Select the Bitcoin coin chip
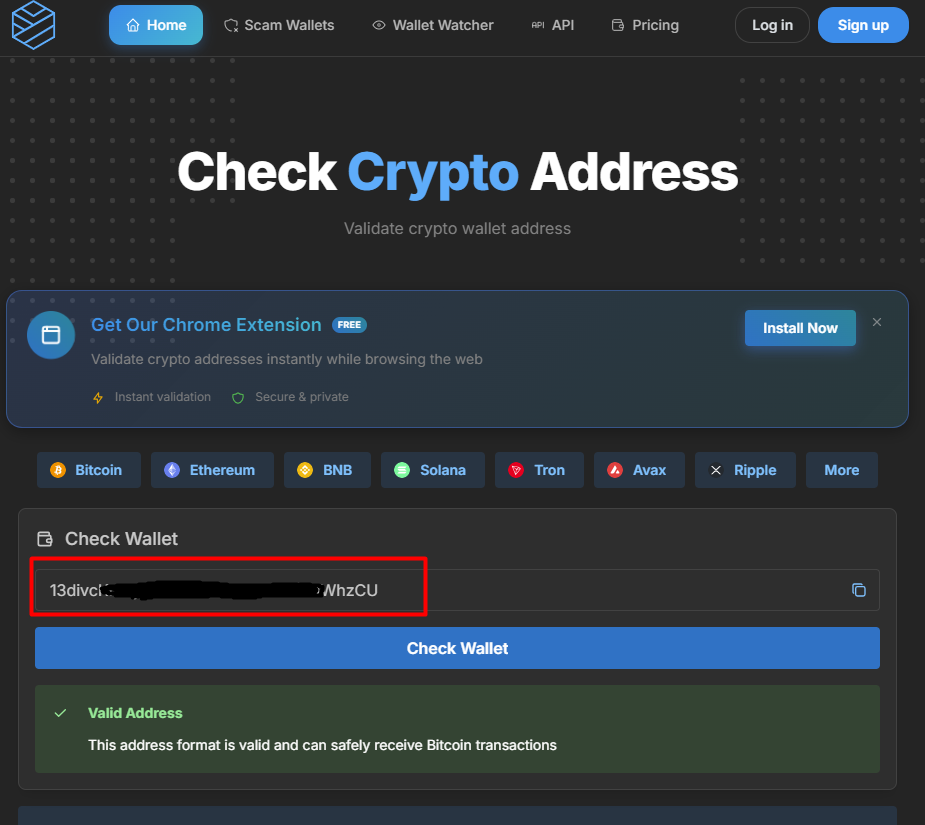Viewport: 925px width, 825px height. pyautogui.click(x=88, y=470)
